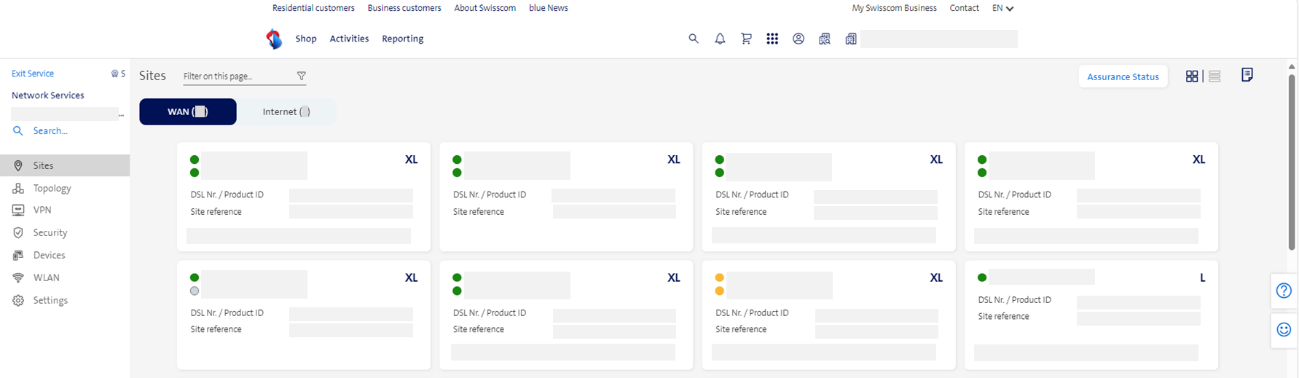Click the Exit Service link

click(33, 73)
